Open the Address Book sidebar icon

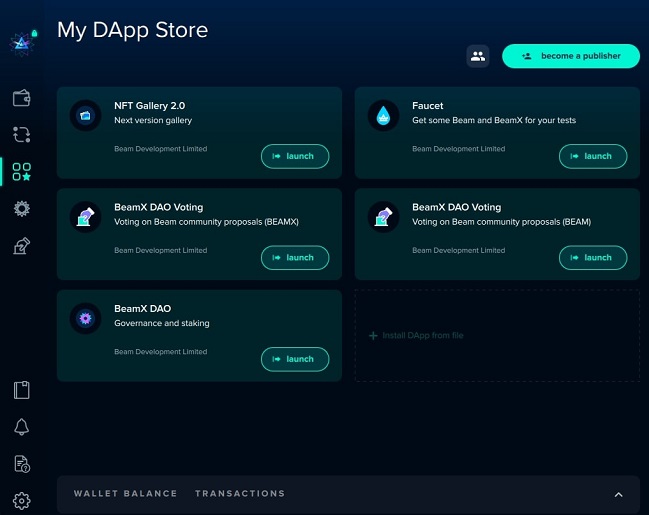click(x=22, y=390)
